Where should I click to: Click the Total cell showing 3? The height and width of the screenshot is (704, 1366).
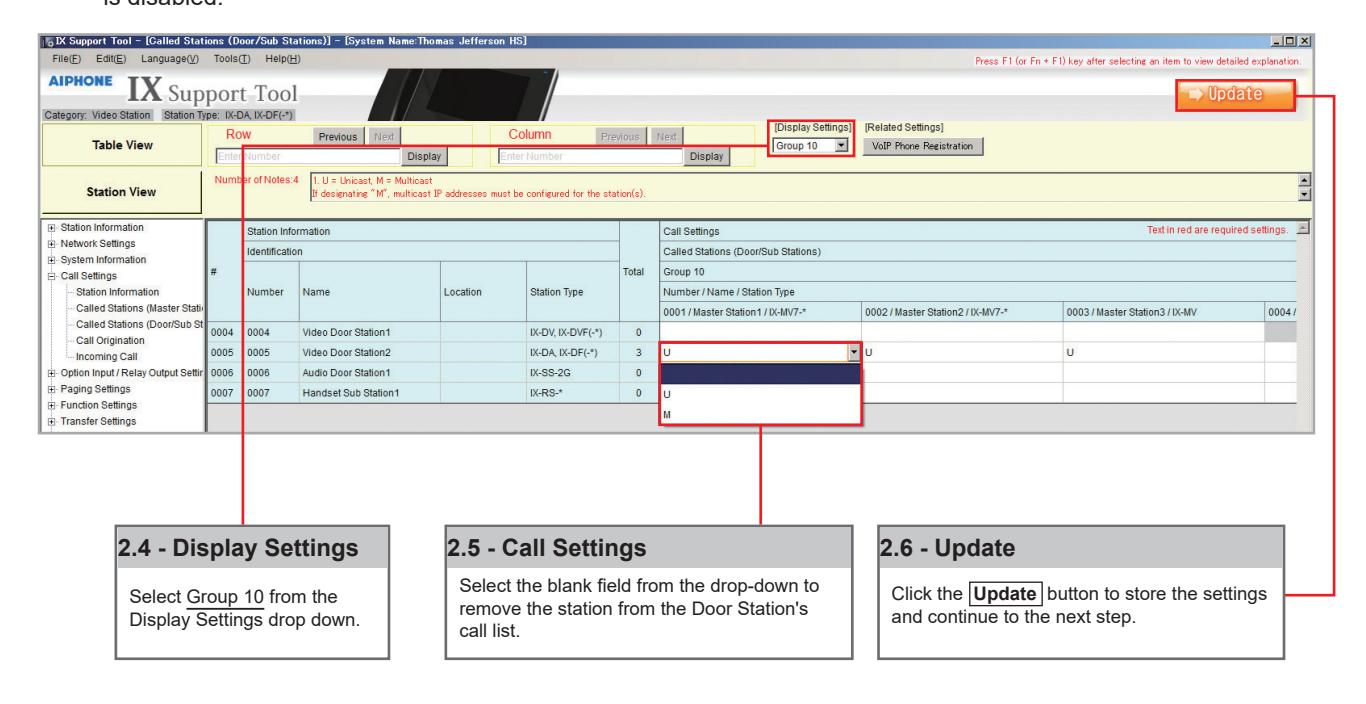pos(639,352)
